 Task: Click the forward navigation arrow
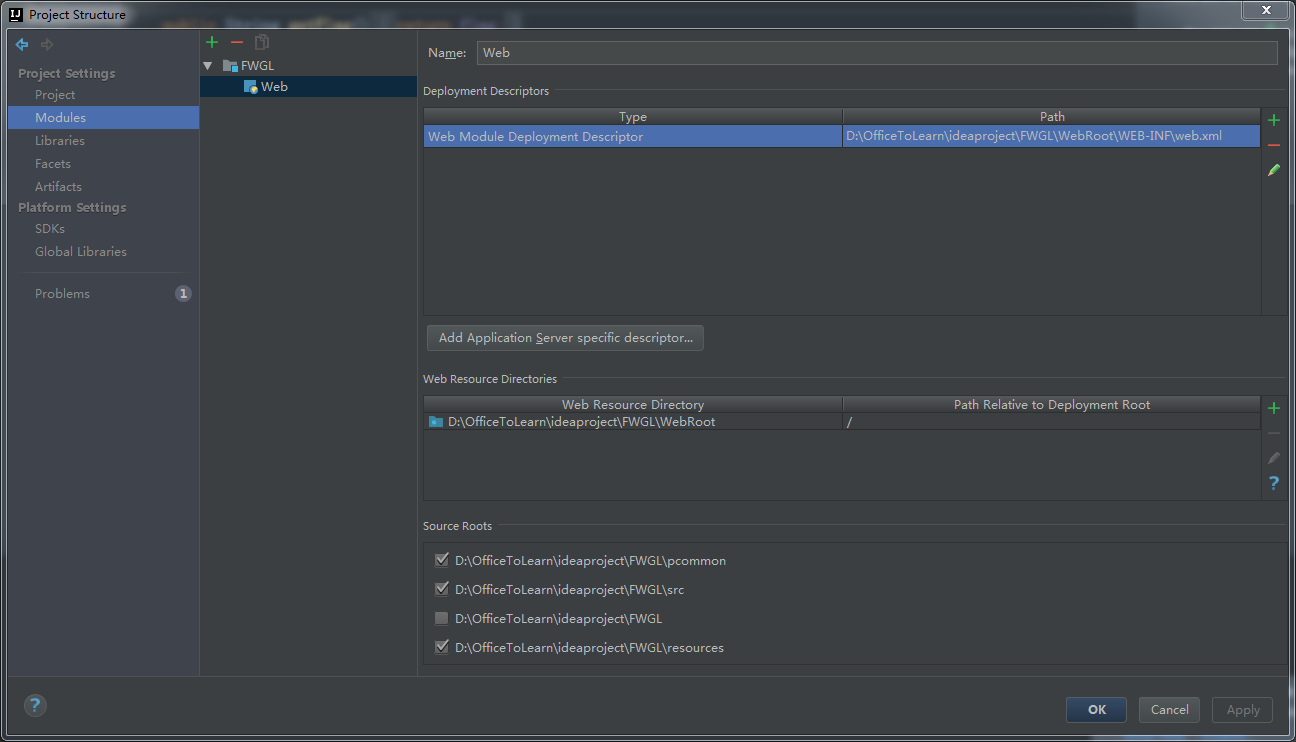click(x=47, y=45)
